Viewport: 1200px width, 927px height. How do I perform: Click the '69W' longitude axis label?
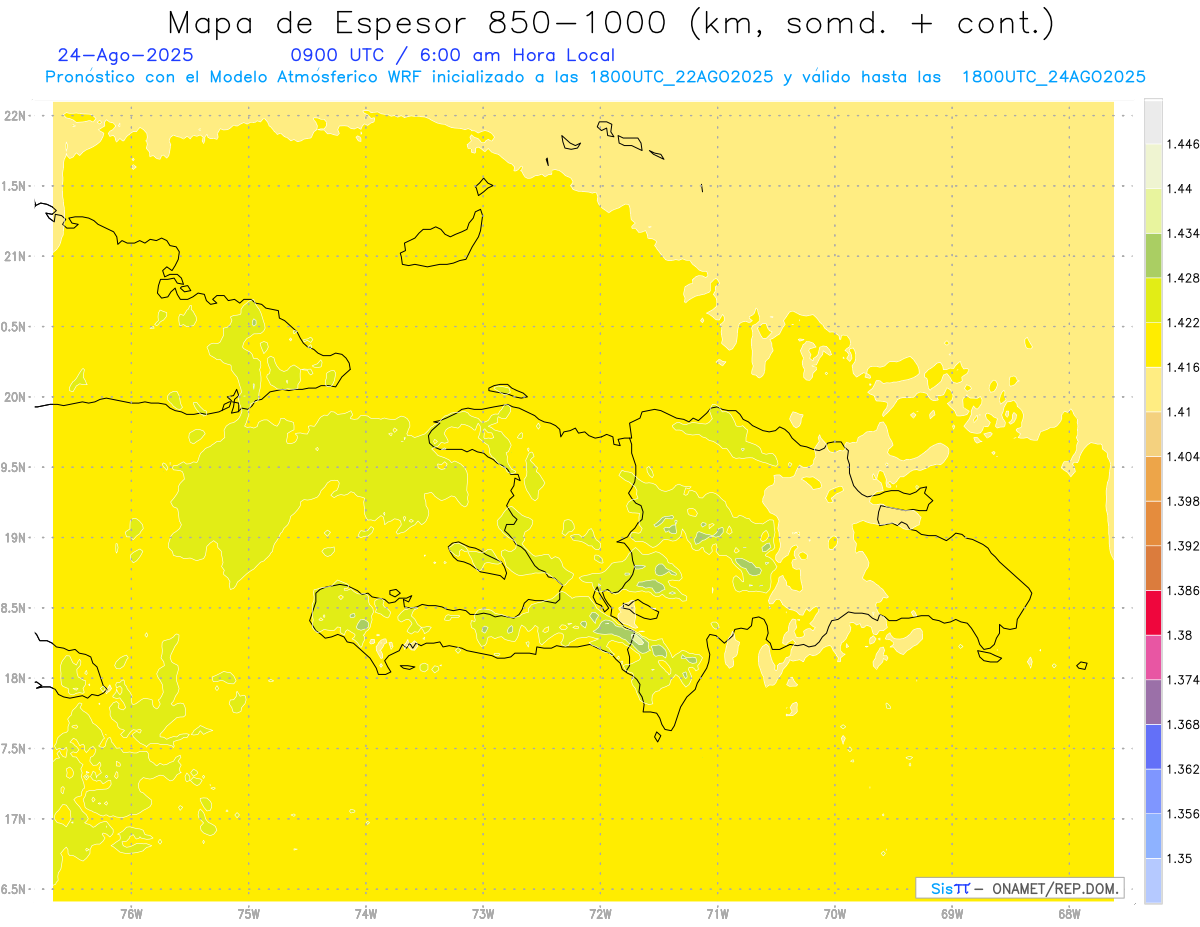[952, 912]
